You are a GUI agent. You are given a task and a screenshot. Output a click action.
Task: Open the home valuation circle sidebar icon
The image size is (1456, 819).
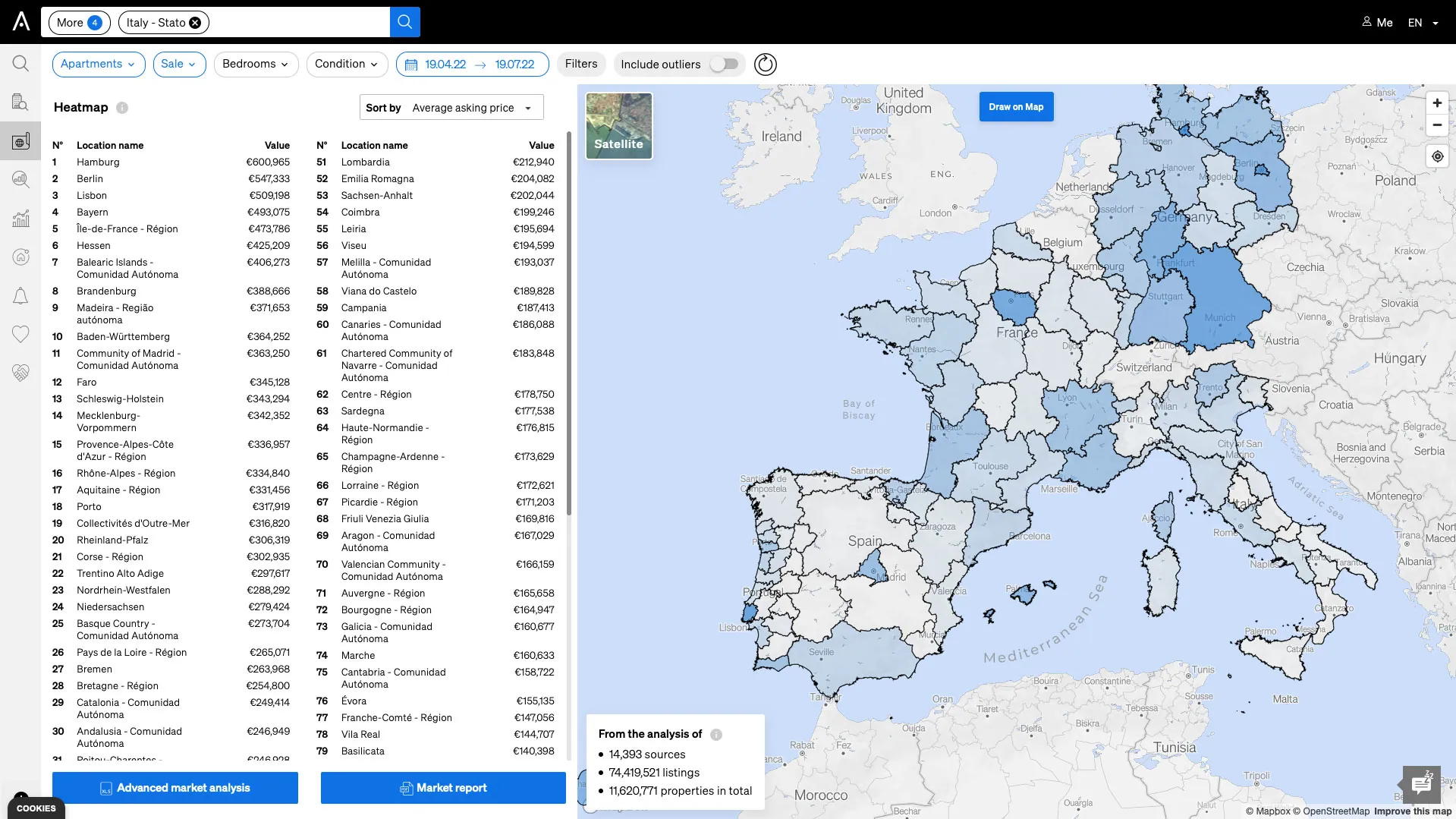tap(20, 257)
